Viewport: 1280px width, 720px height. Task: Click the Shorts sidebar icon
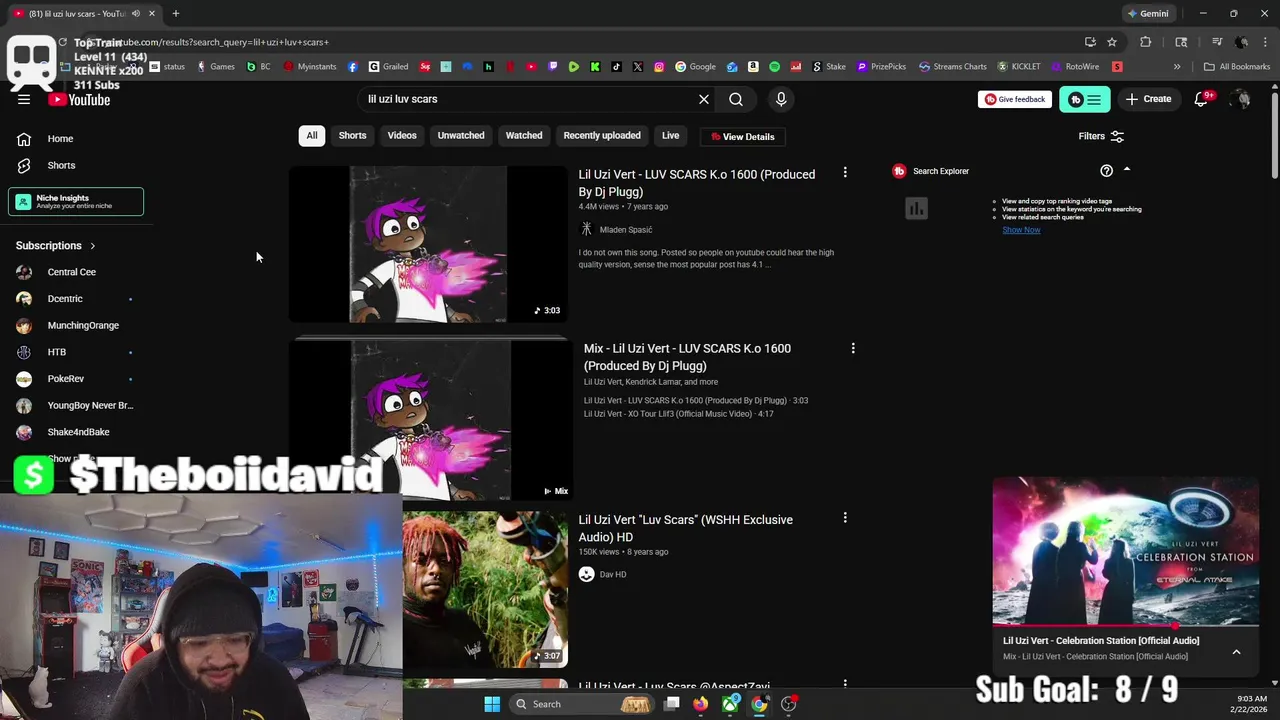24,165
